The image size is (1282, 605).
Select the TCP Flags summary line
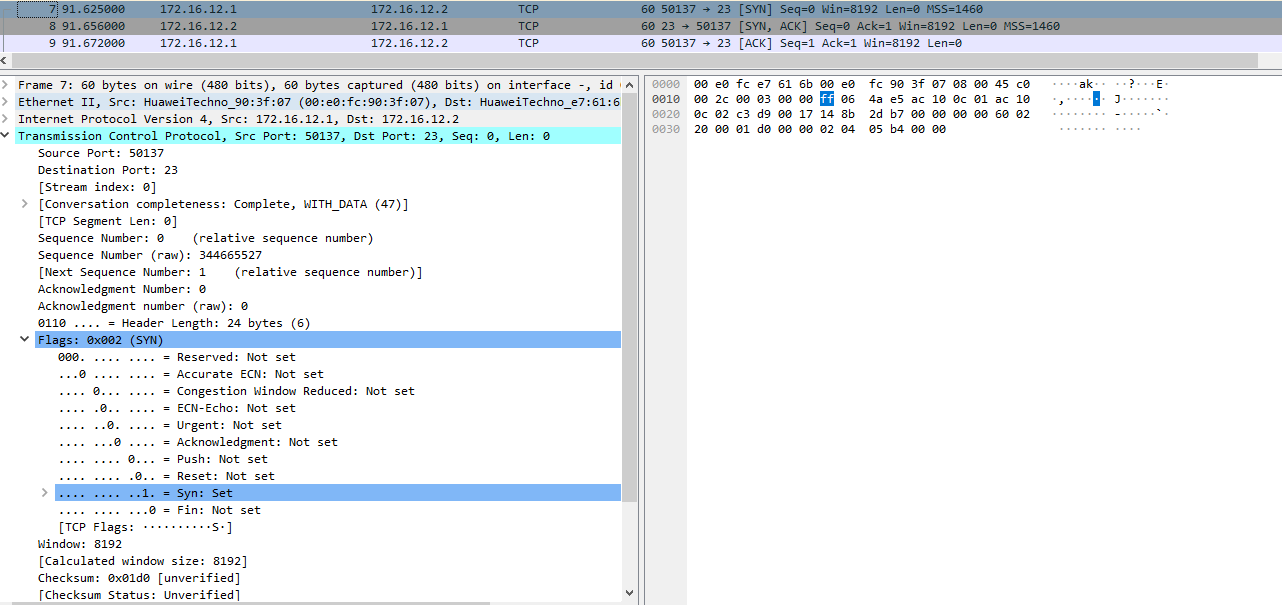click(145, 527)
